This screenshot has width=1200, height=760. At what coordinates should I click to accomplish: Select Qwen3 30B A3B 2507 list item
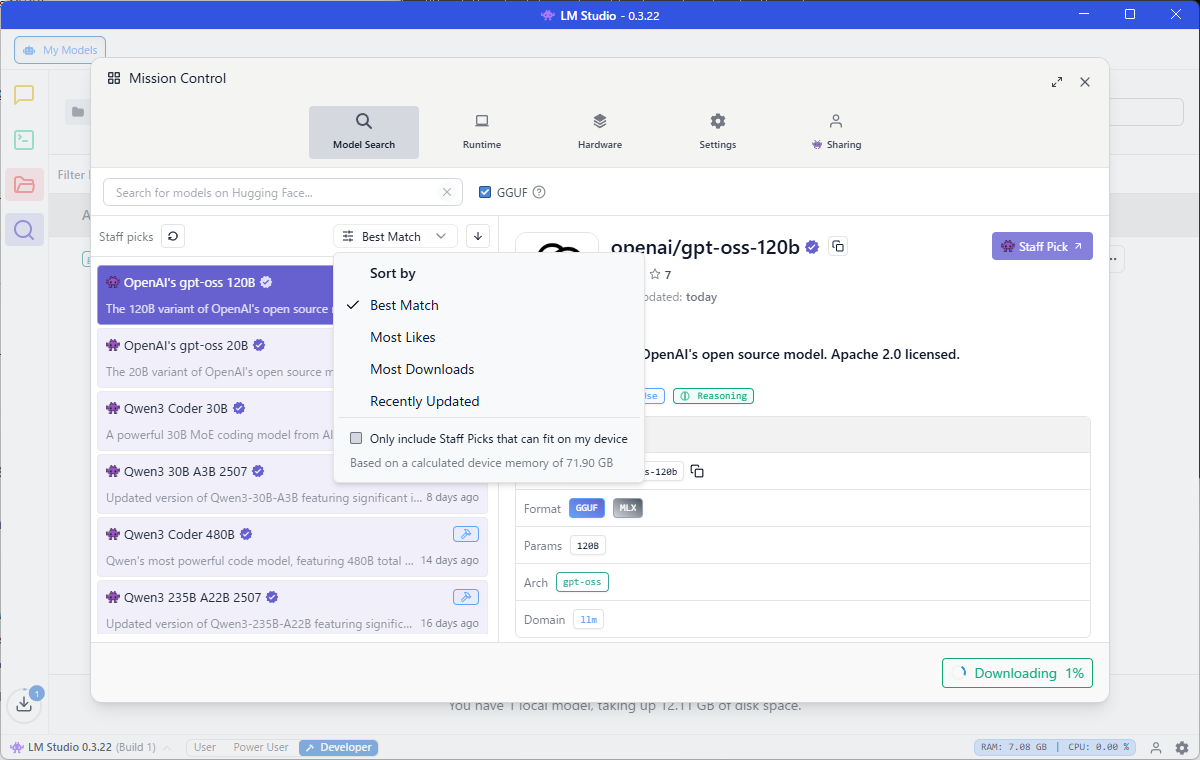coord(292,484)
